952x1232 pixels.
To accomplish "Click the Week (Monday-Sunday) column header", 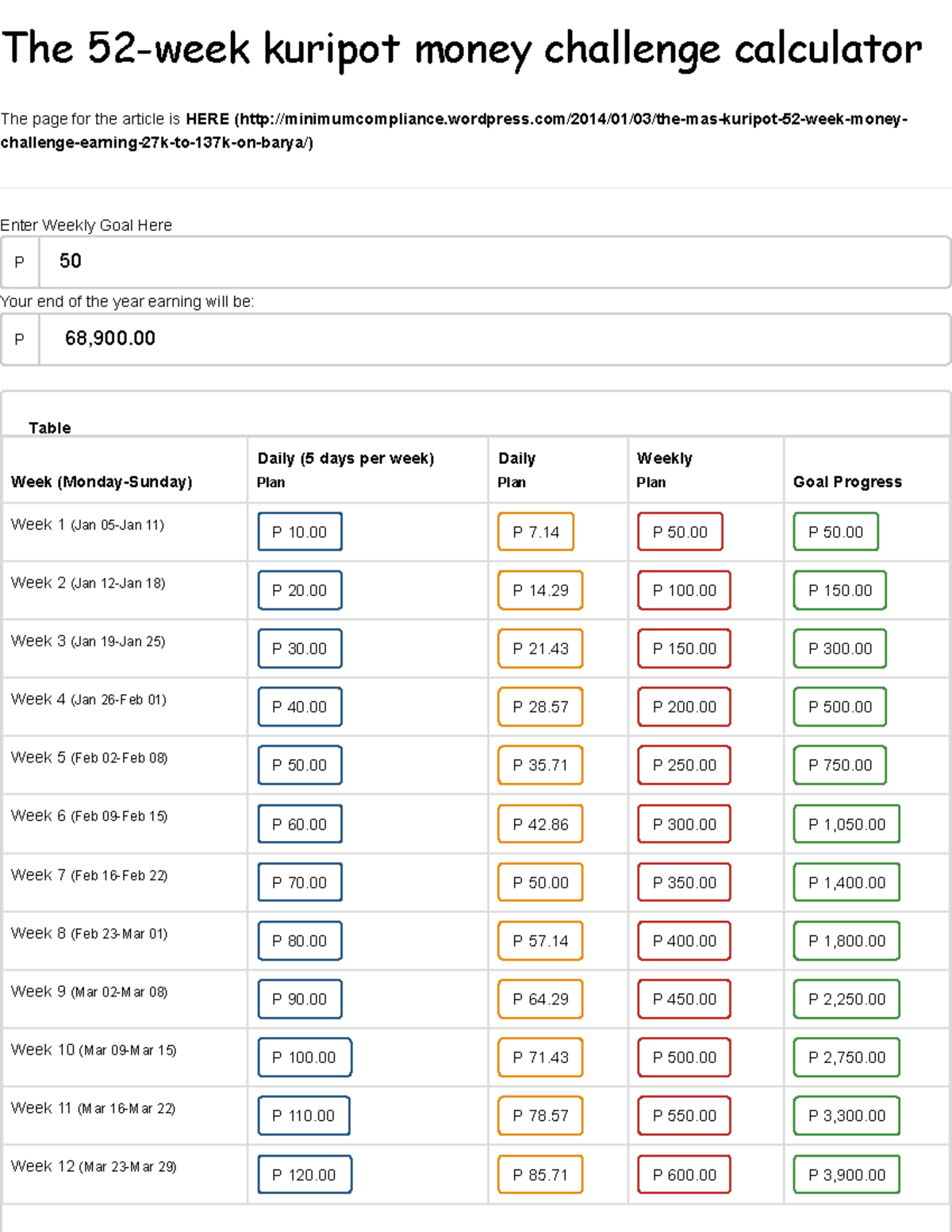I will (x=102, y=481).
